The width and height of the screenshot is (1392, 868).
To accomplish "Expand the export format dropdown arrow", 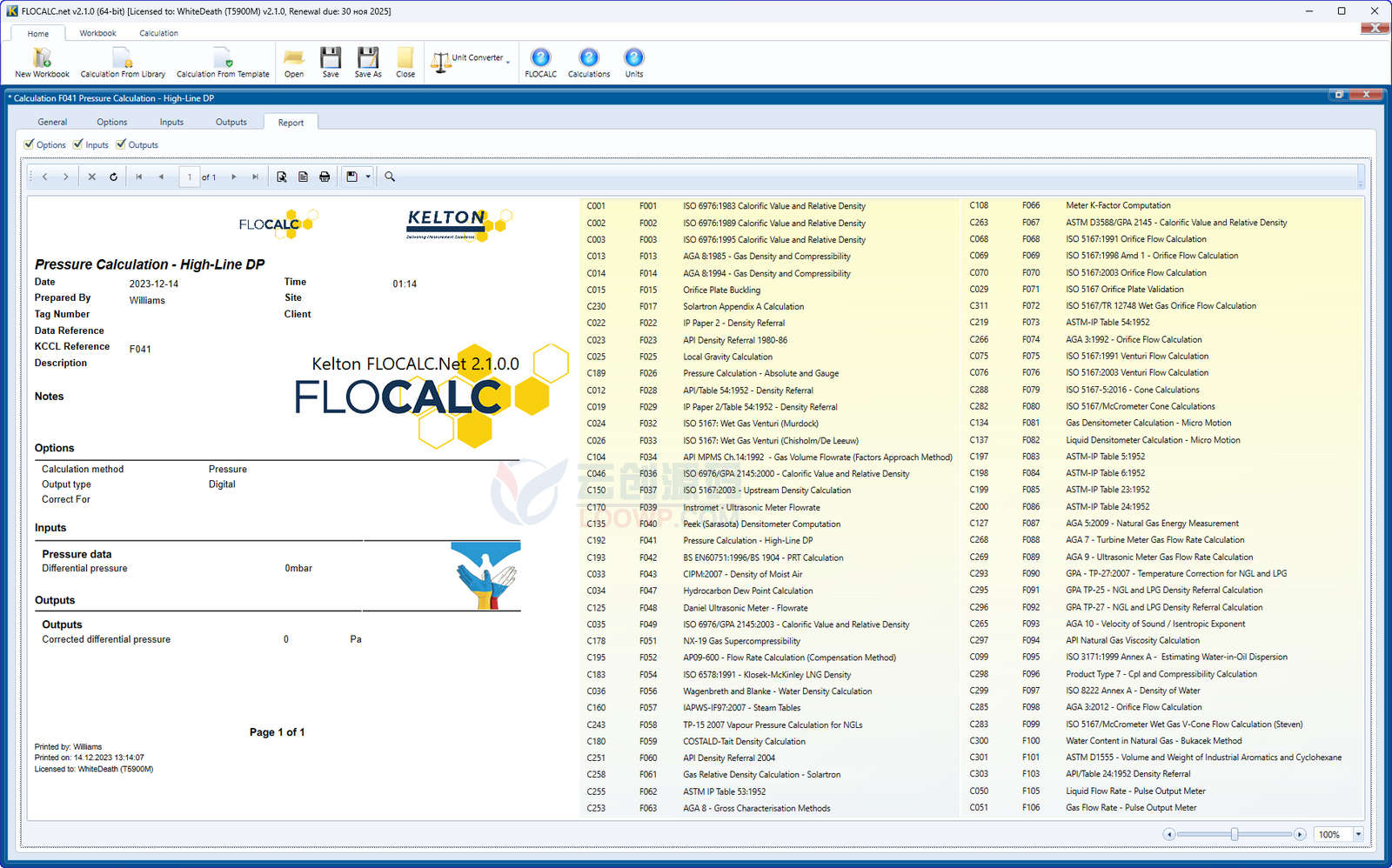I will [368, 177].
